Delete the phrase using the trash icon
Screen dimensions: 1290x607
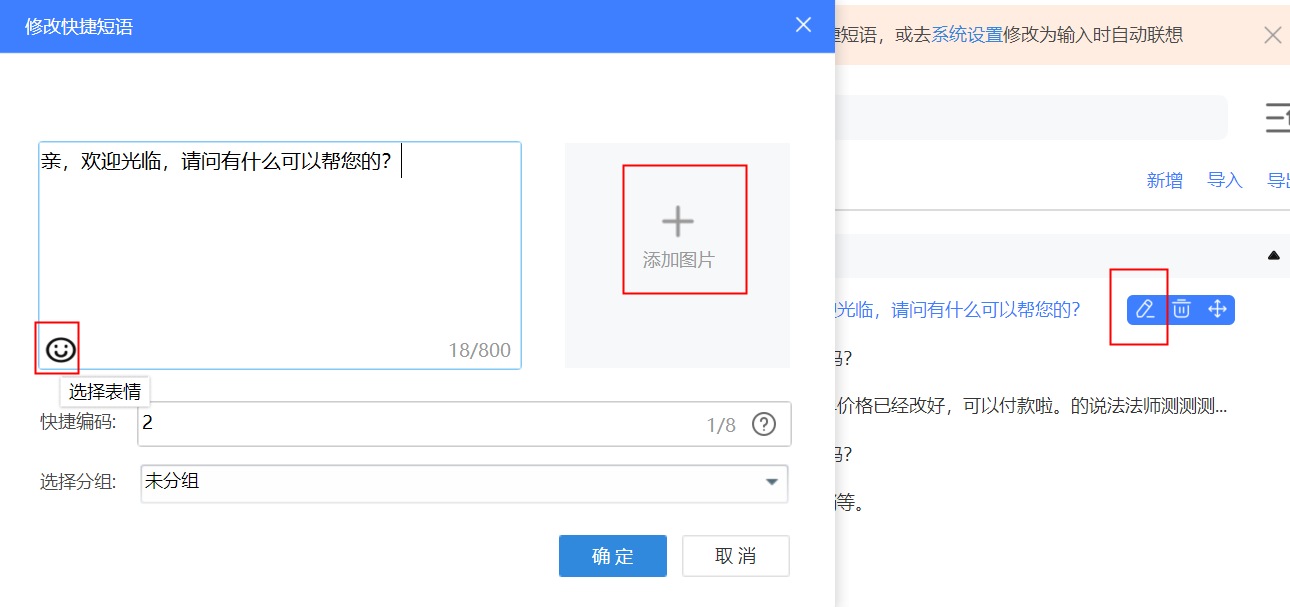point(1181,310)
